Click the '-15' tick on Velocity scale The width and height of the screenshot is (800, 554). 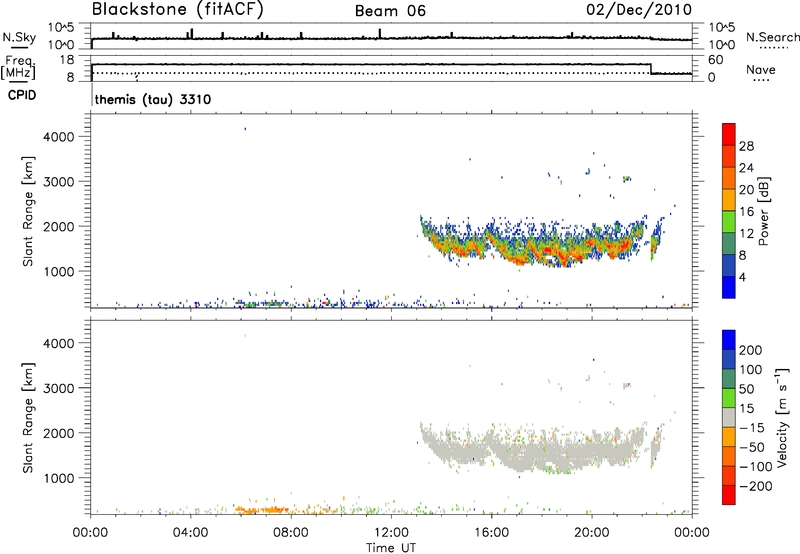[x=752, y=427]
